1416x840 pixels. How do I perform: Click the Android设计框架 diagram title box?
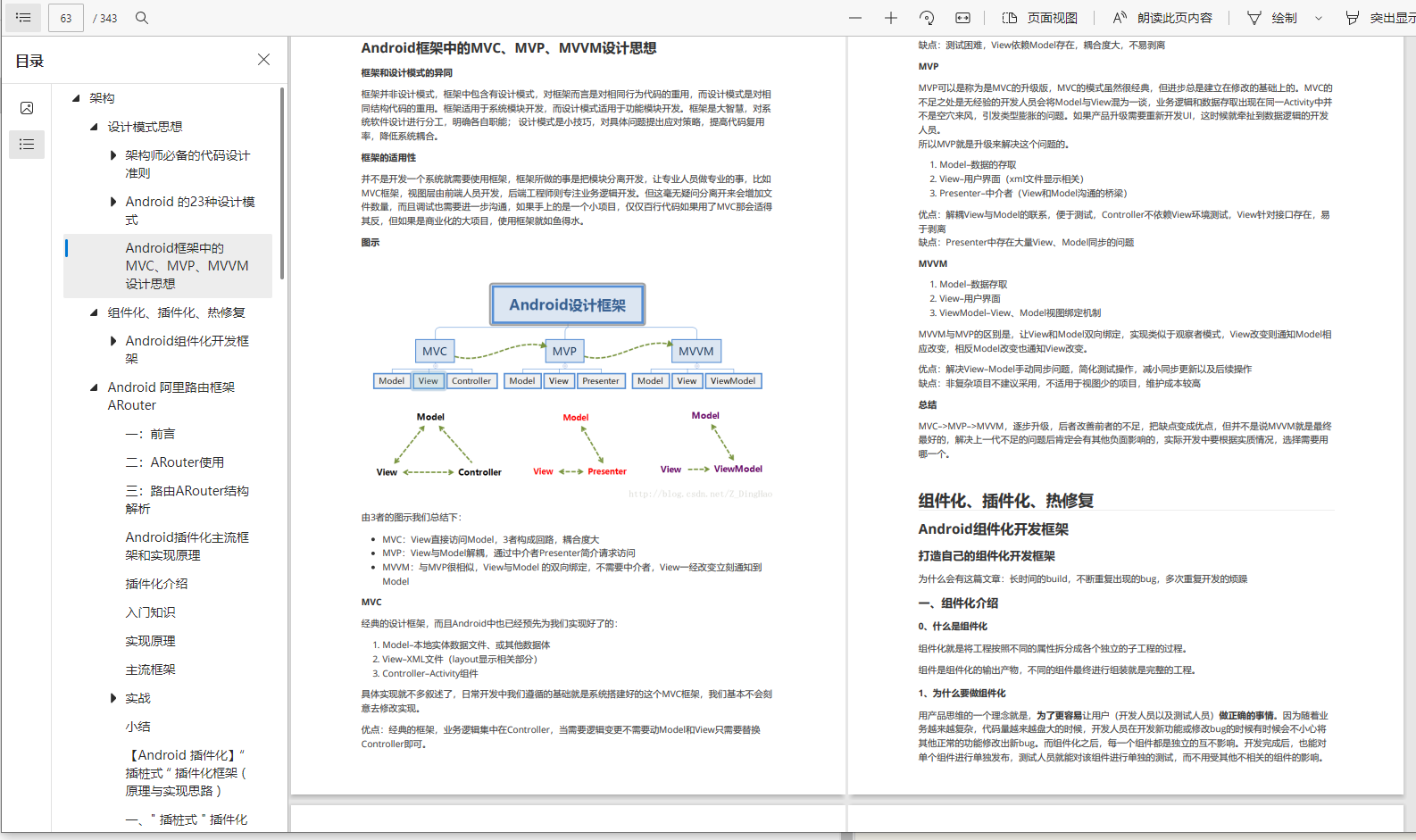pos(568,305)
